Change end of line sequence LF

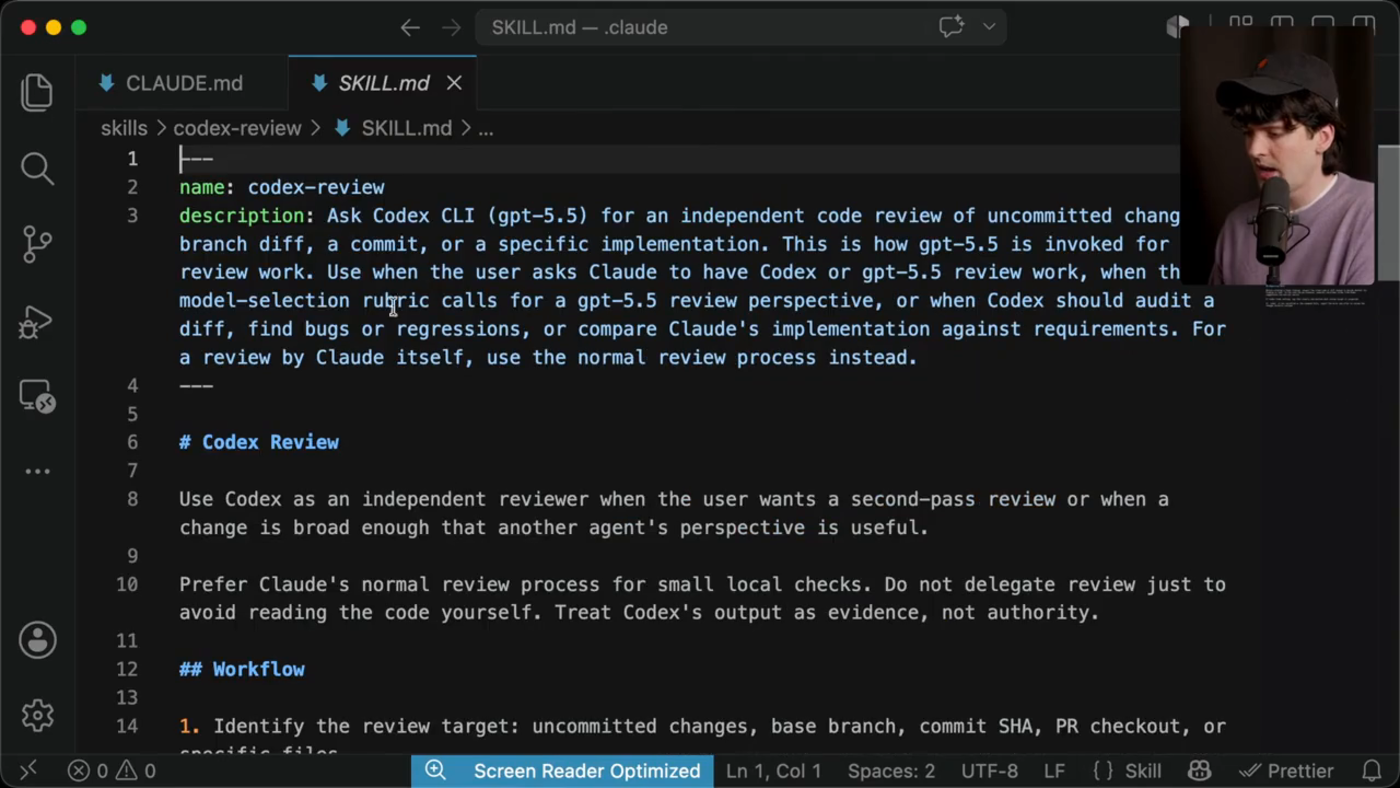(x=1054, y=771)
